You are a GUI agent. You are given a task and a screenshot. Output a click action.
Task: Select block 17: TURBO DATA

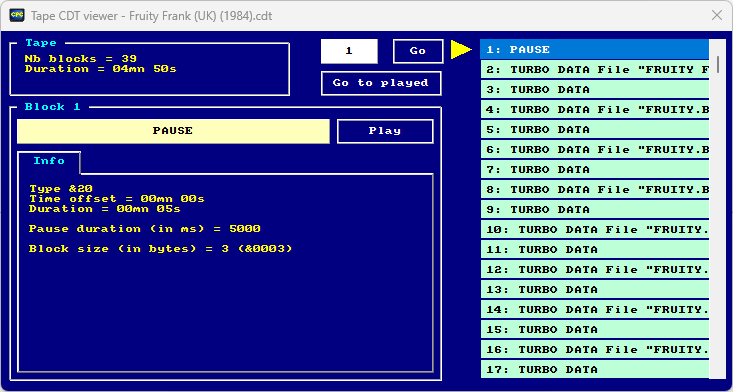595,370
